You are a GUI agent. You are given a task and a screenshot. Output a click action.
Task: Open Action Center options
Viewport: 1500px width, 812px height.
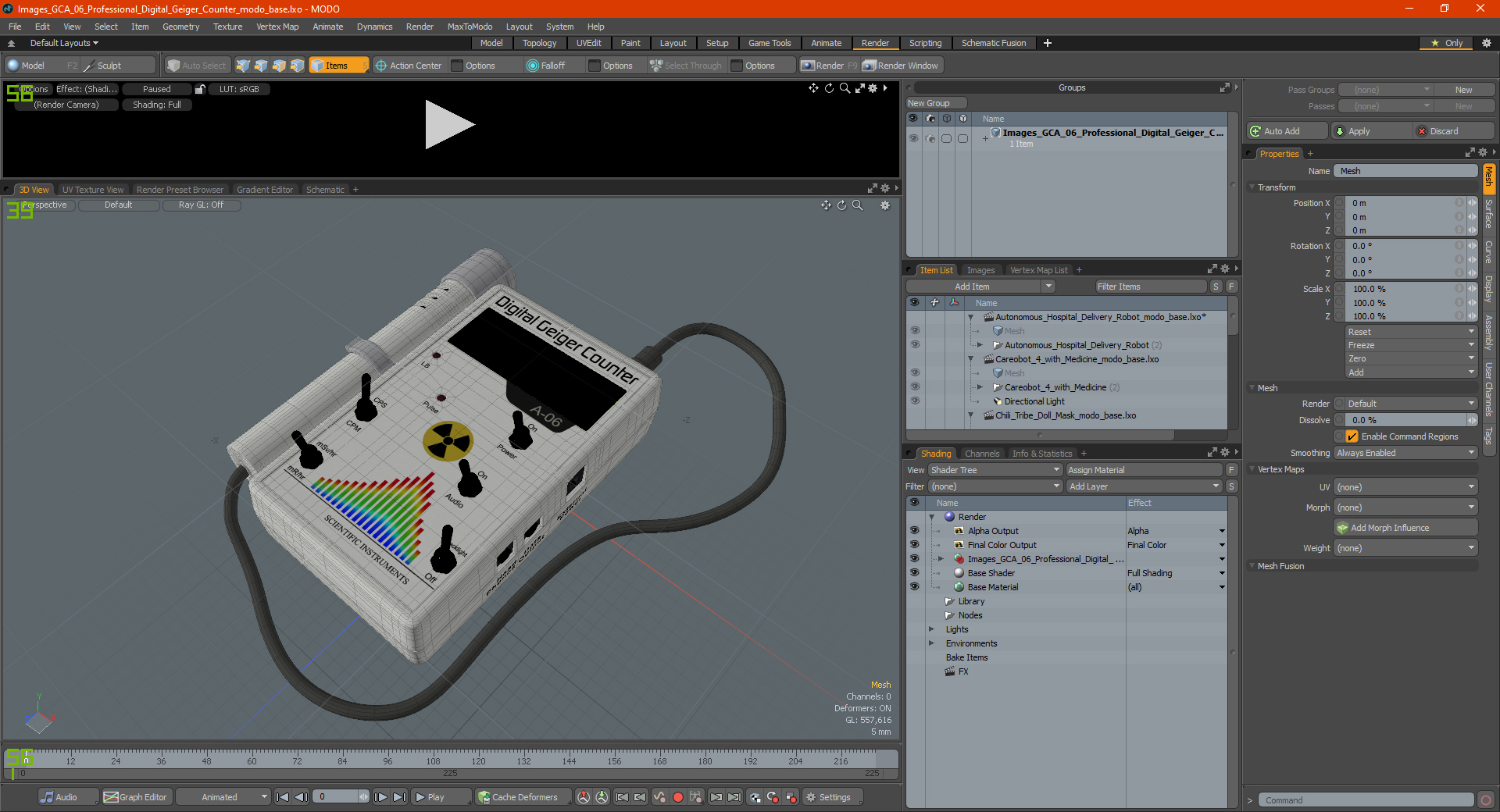coord(409,66)
